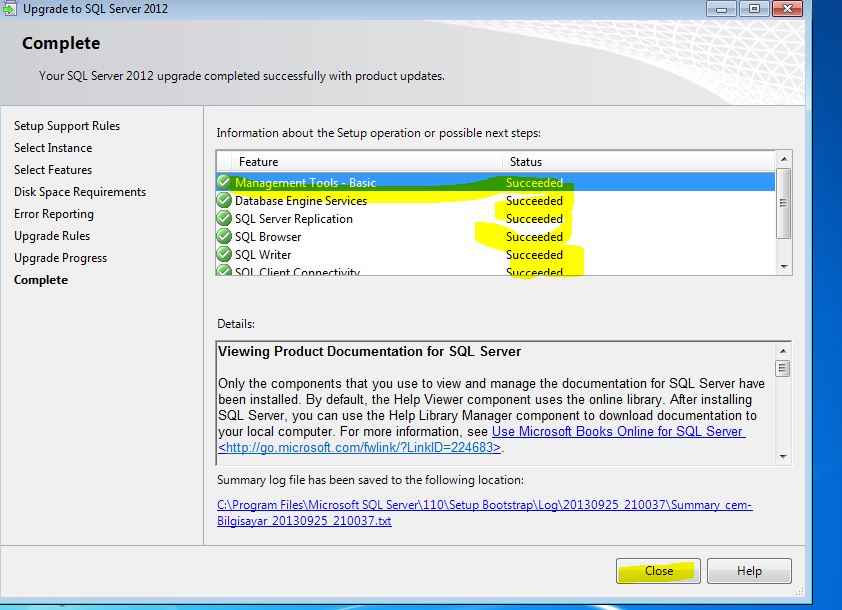This screenshot has height=610, width=842.
Task: Click the feature list scroll down arrow
Action: 784,267
